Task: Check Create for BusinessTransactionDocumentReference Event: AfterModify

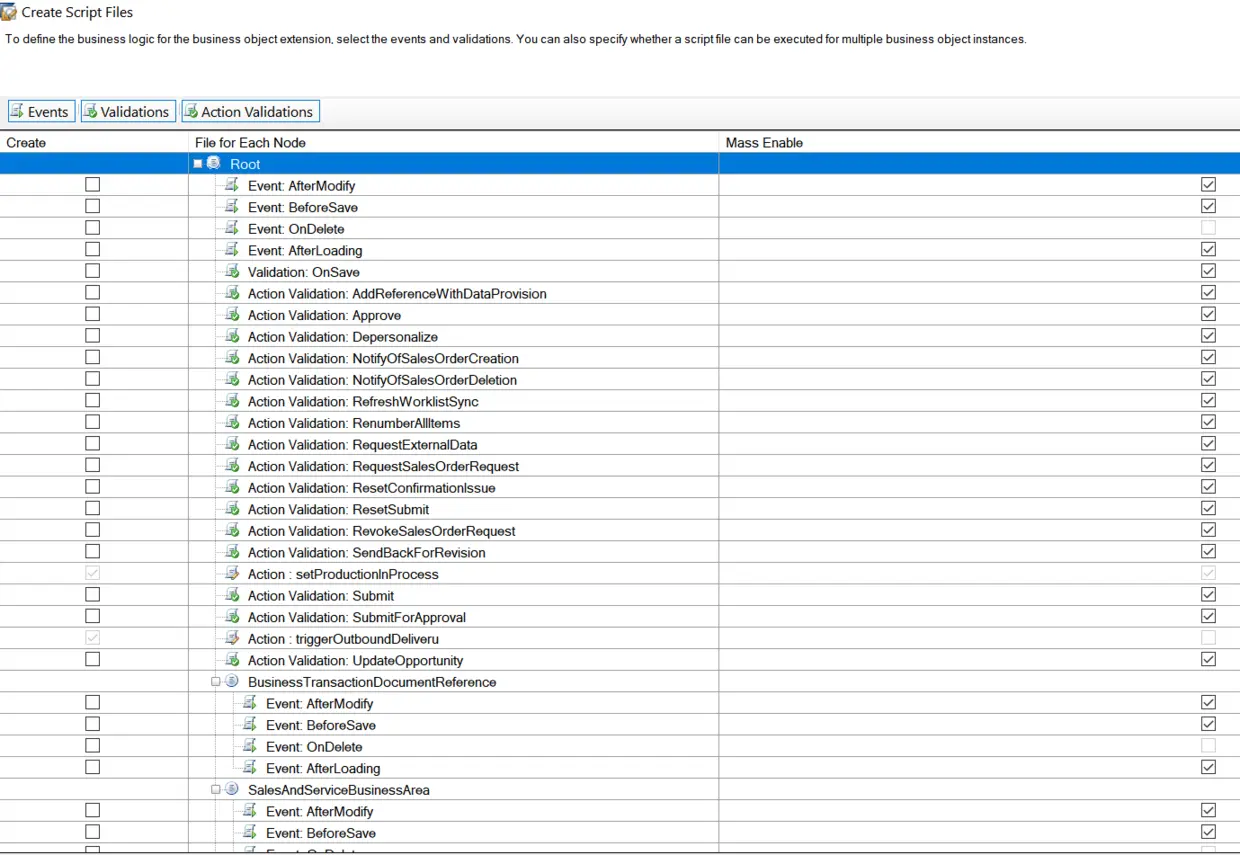Action: tap(93, 703)
